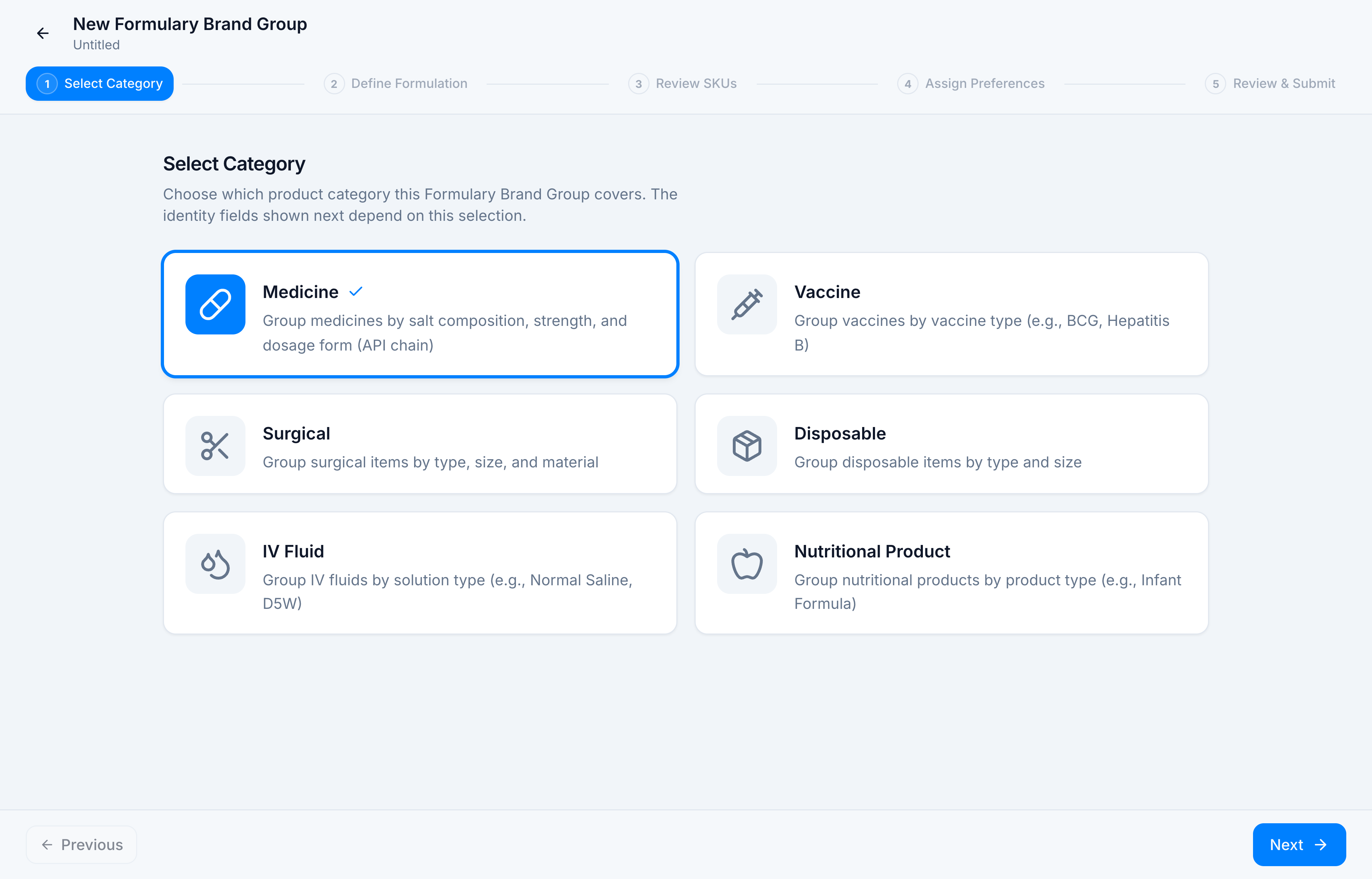The height and width of the screenshot is (879, 1372).
Task: Click the Next button
Action: [x=1299, y=844]
